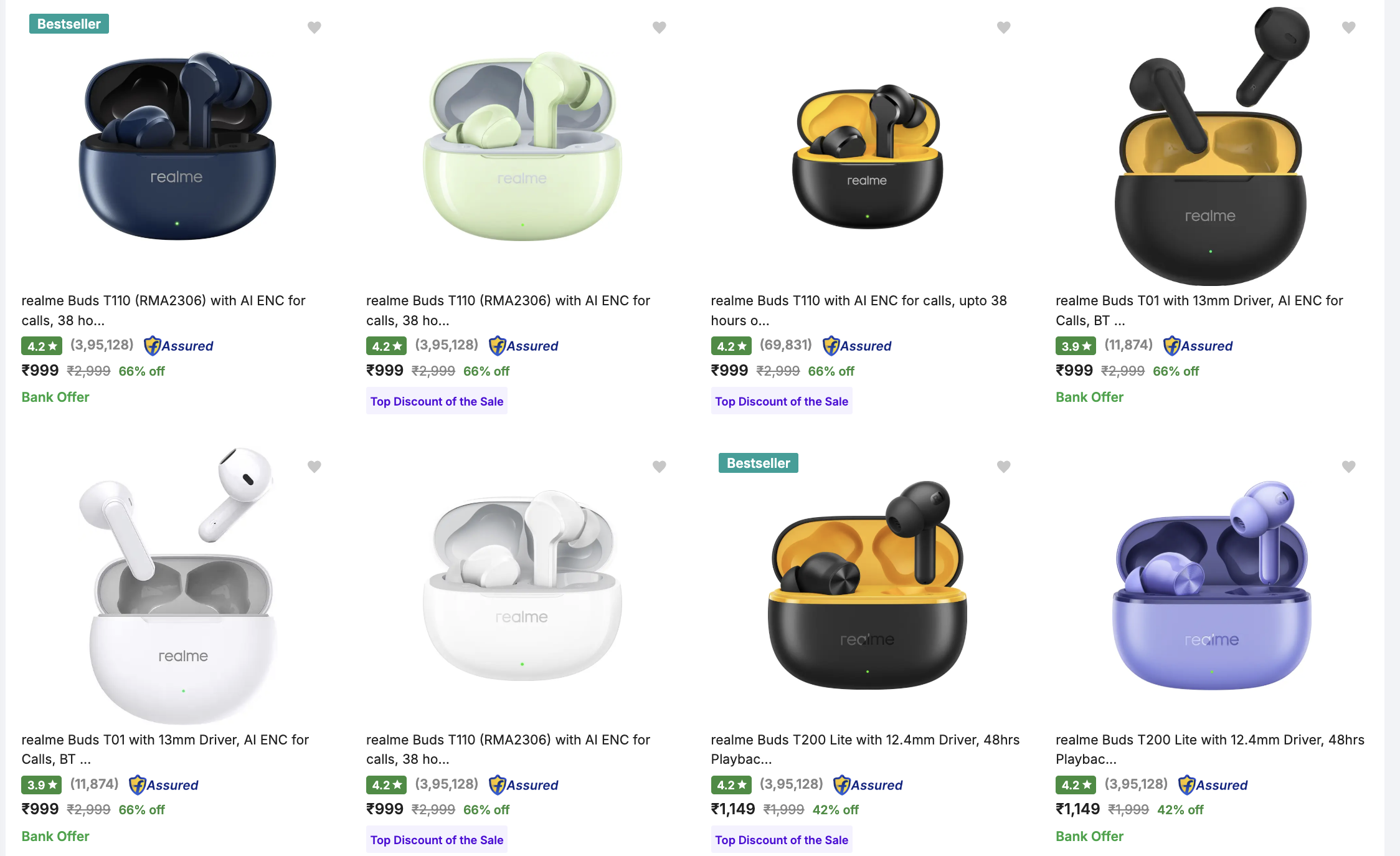The width and height of the screenshot is (1400, 856).
Task: Open purple realme Buds T200 Lite picture
Action: click(x=1211, y=586)
